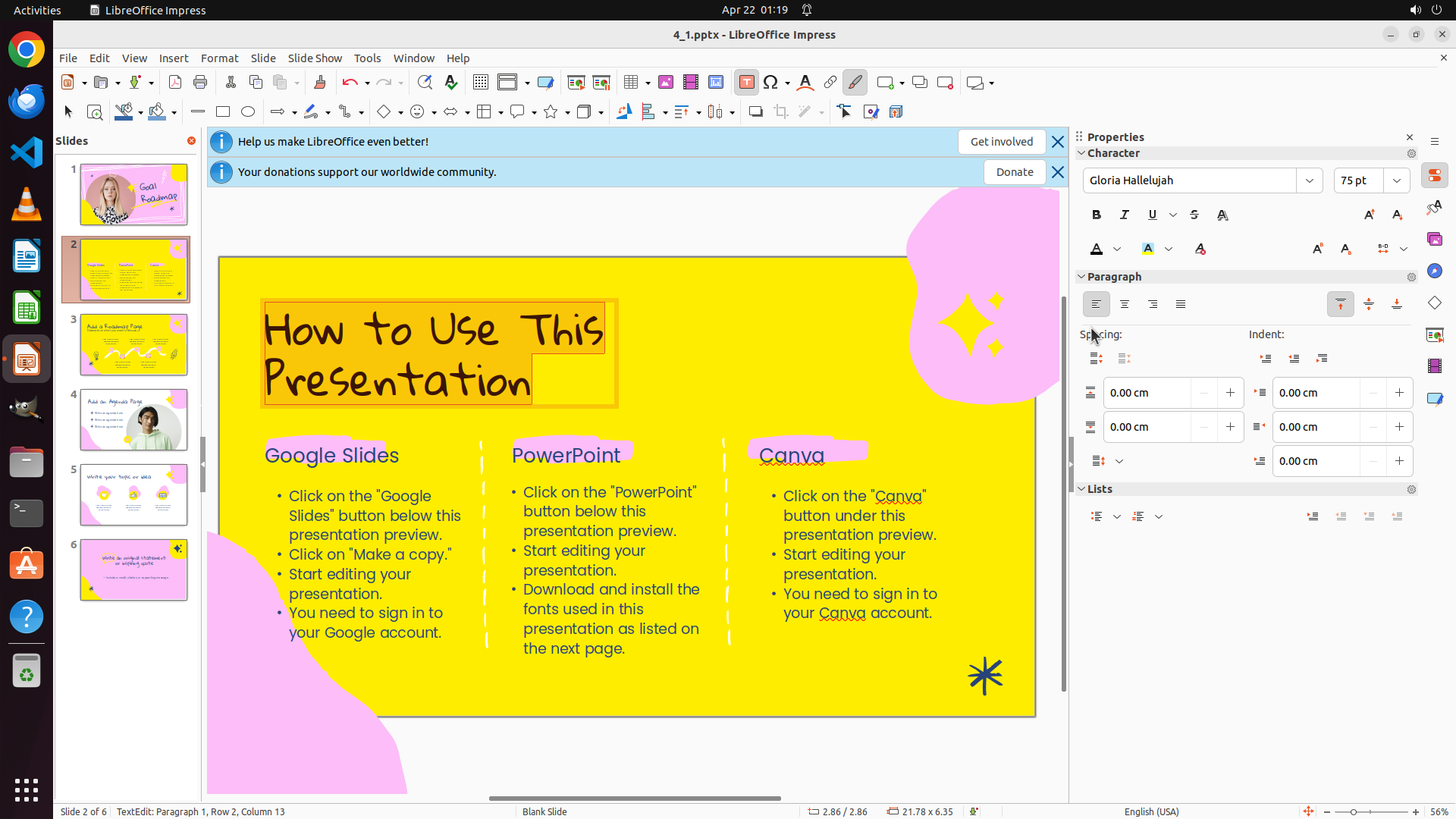Screen dimensions: 1456x819
Task: Select the Rectangle shape tool
Action: (x=223, y=112)
